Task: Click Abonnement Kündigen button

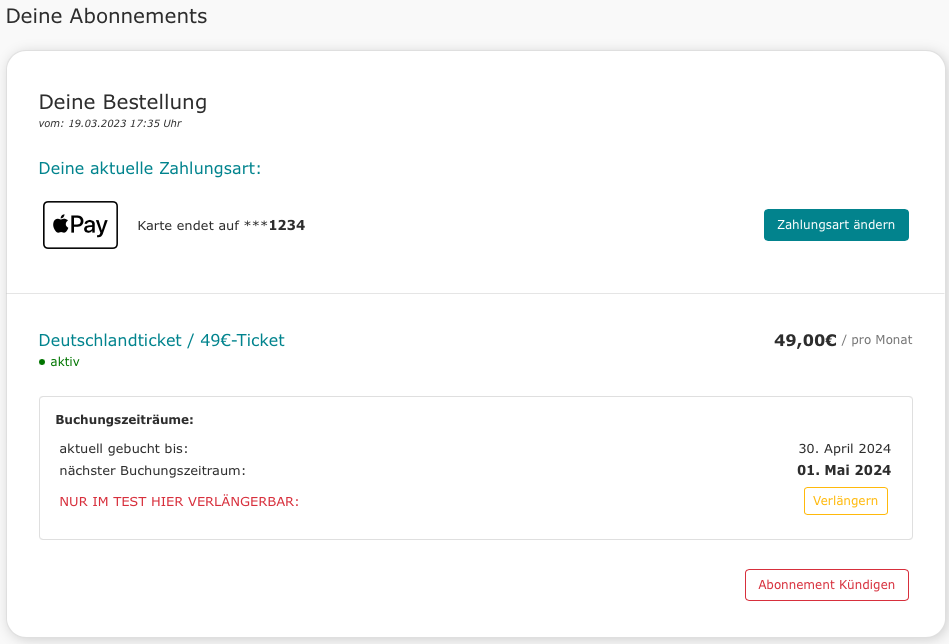Action: [827, 585]
